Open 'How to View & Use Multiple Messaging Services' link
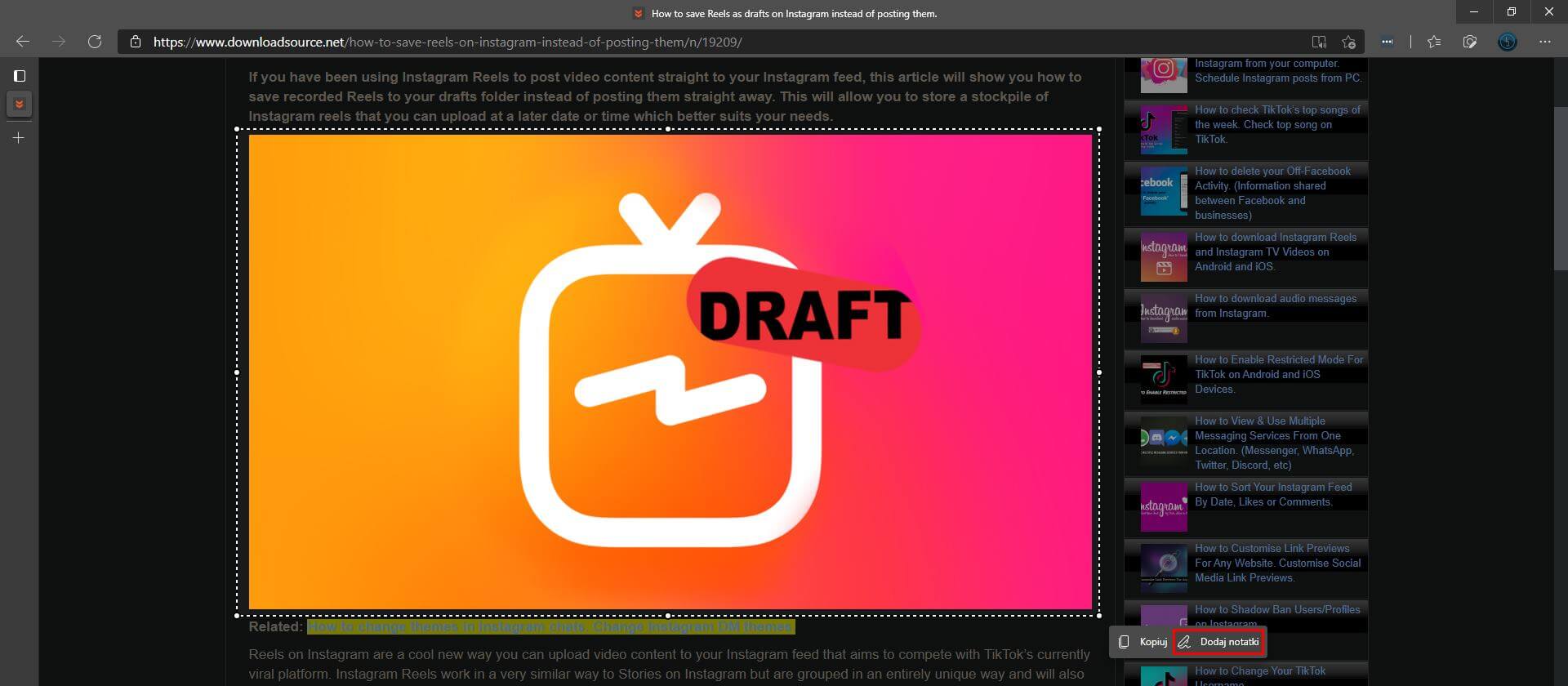The height and width of the screenshot is (686, 1568). coord(1274,443)
